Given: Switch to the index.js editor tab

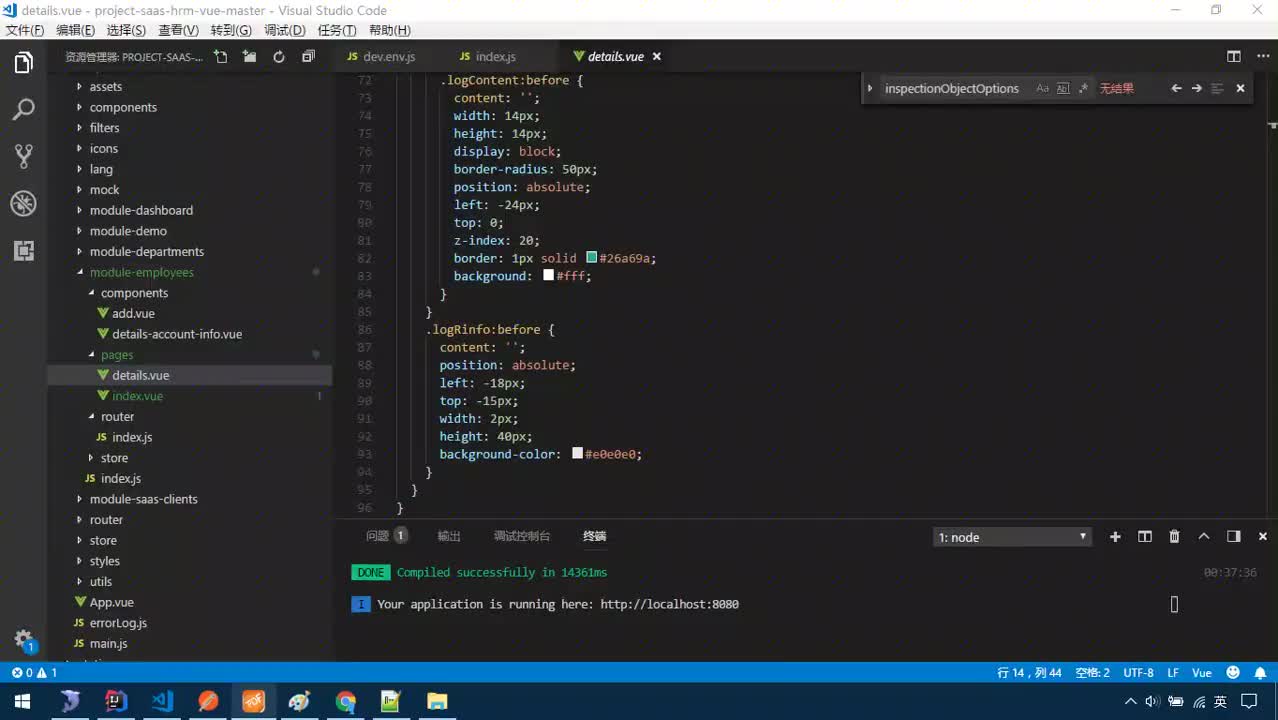Looking at the screenshot, I should pos(495,57).
